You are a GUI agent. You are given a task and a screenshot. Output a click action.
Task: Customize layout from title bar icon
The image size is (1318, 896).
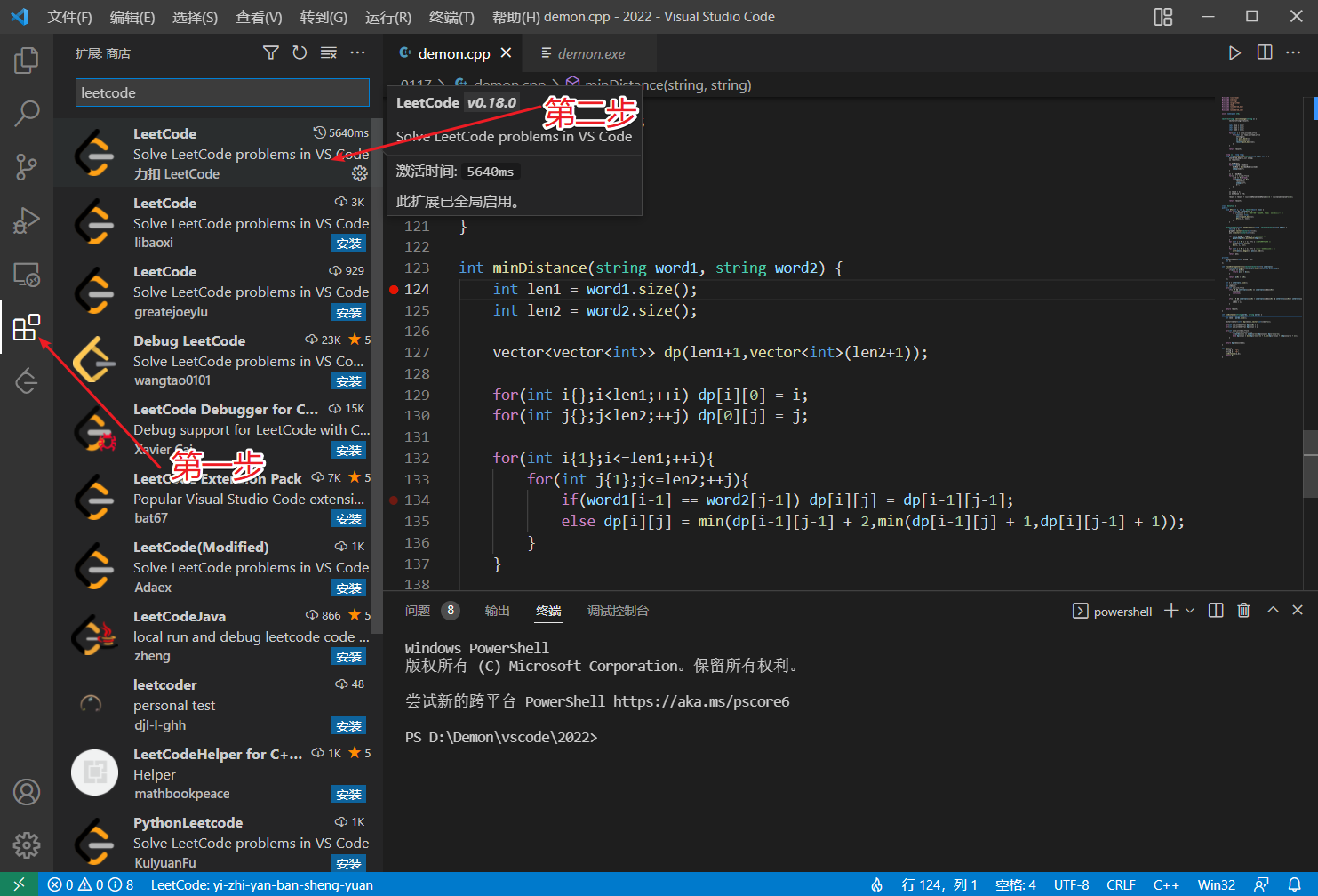tap(1162, 17)
